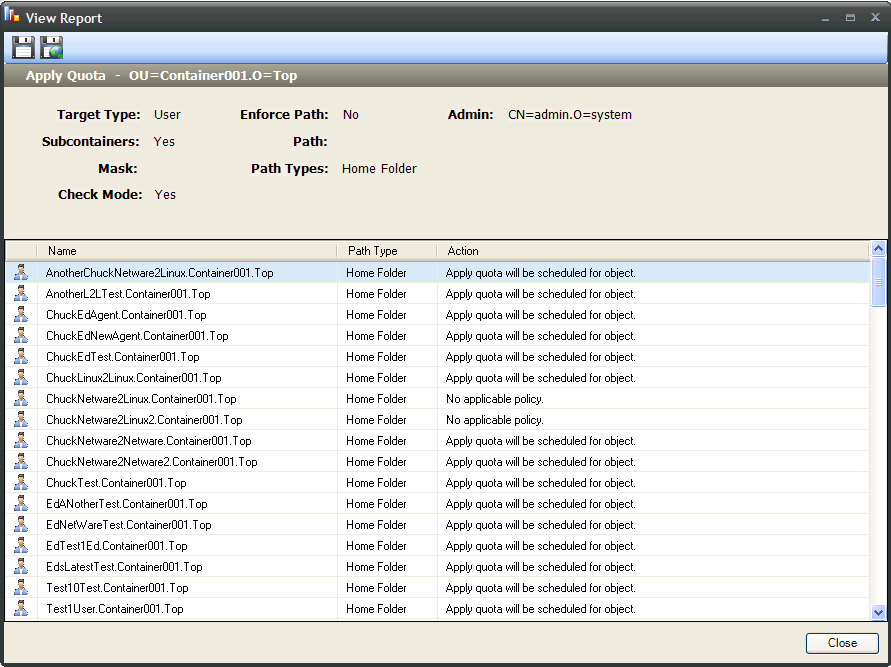Click the Target Type value User
The height and width of the screenshot is (667, 891).
(x=167, y=115)
